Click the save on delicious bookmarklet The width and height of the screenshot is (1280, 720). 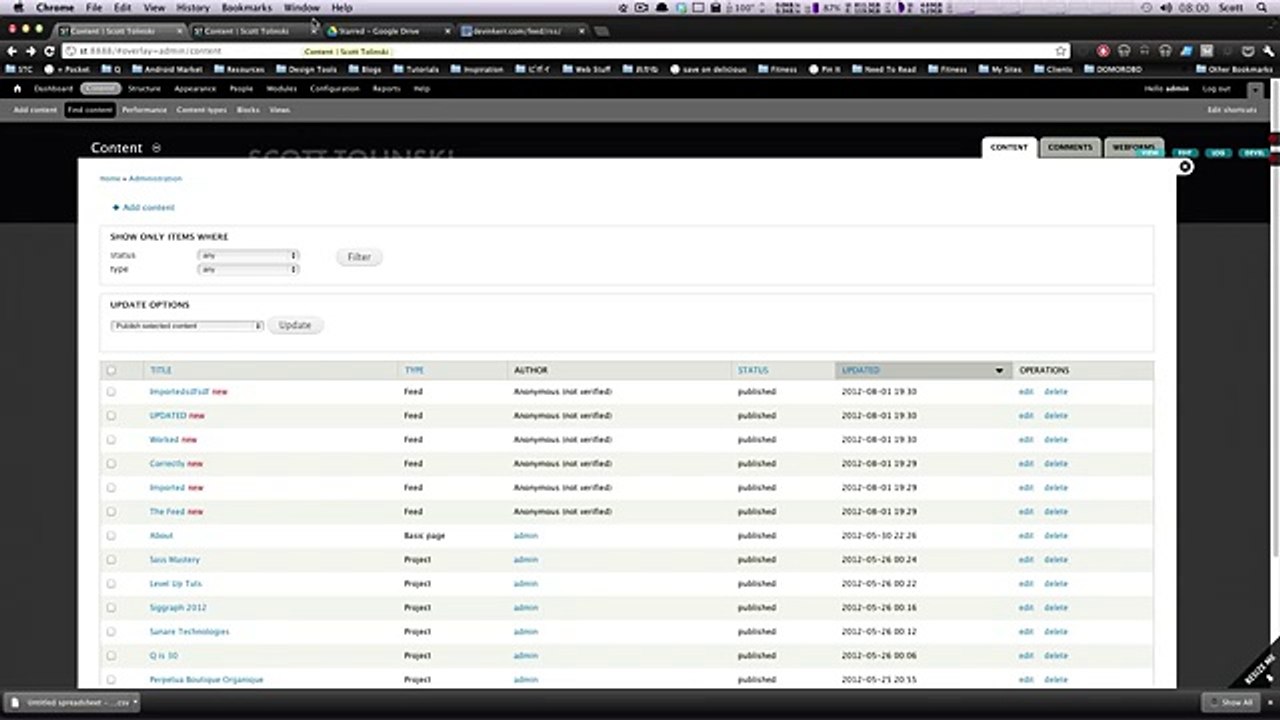(708, 70)
